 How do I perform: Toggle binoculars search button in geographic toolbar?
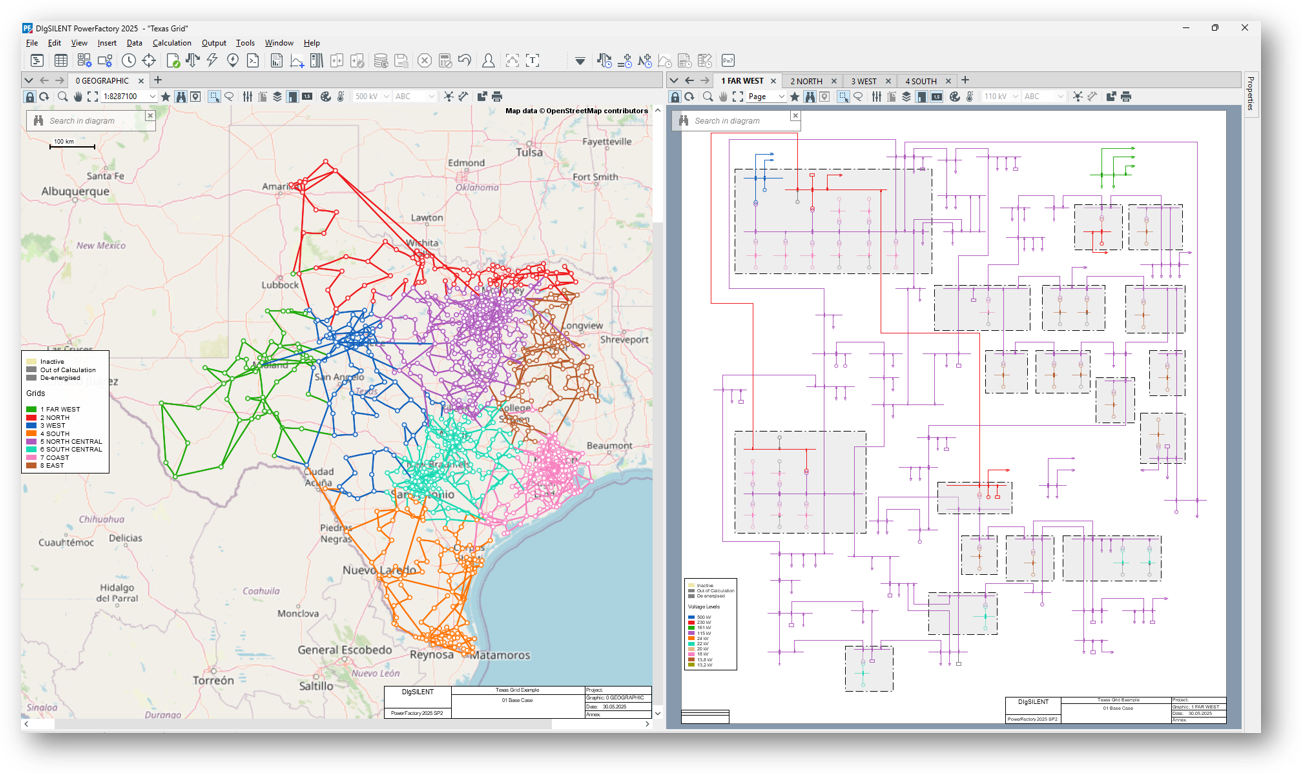181,97
